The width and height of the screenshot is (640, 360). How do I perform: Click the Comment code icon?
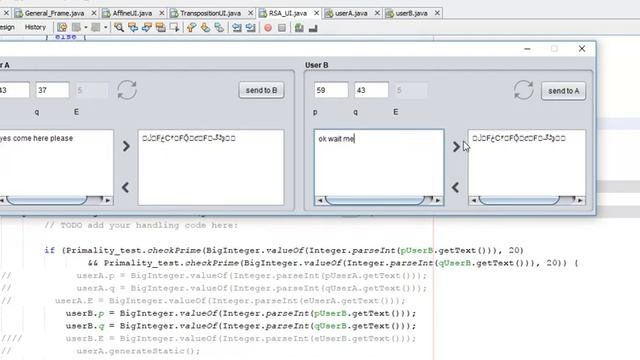coord(299,28)
